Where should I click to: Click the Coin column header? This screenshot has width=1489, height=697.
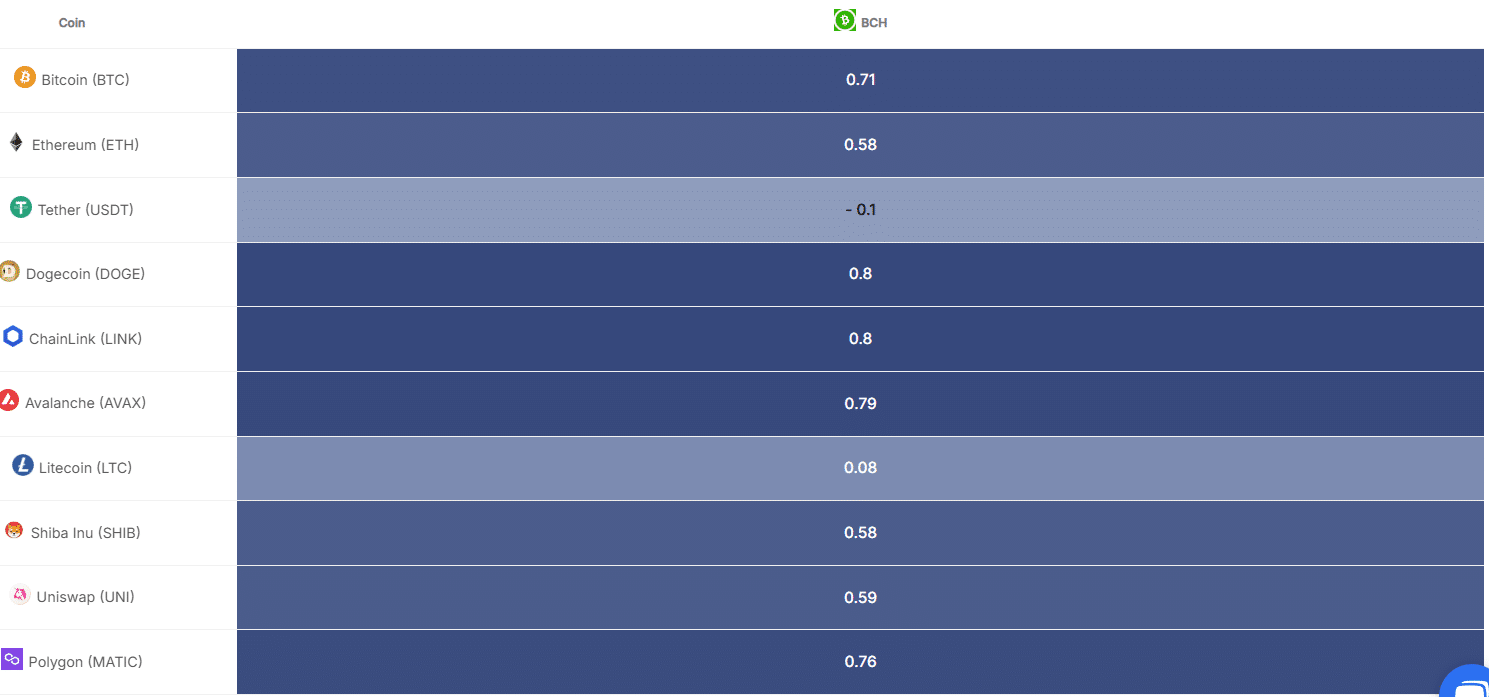tap(72, 22)
